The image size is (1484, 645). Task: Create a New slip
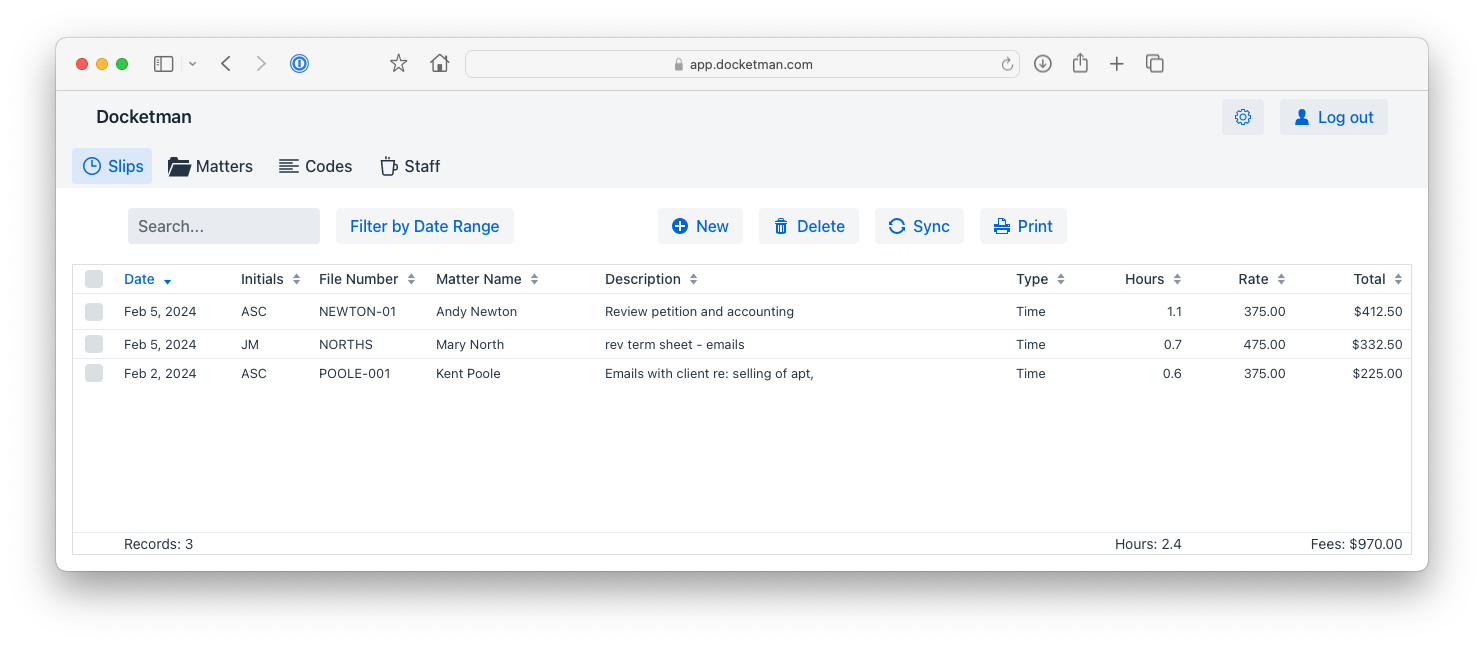pyautogui.click(x=700, y=226)
